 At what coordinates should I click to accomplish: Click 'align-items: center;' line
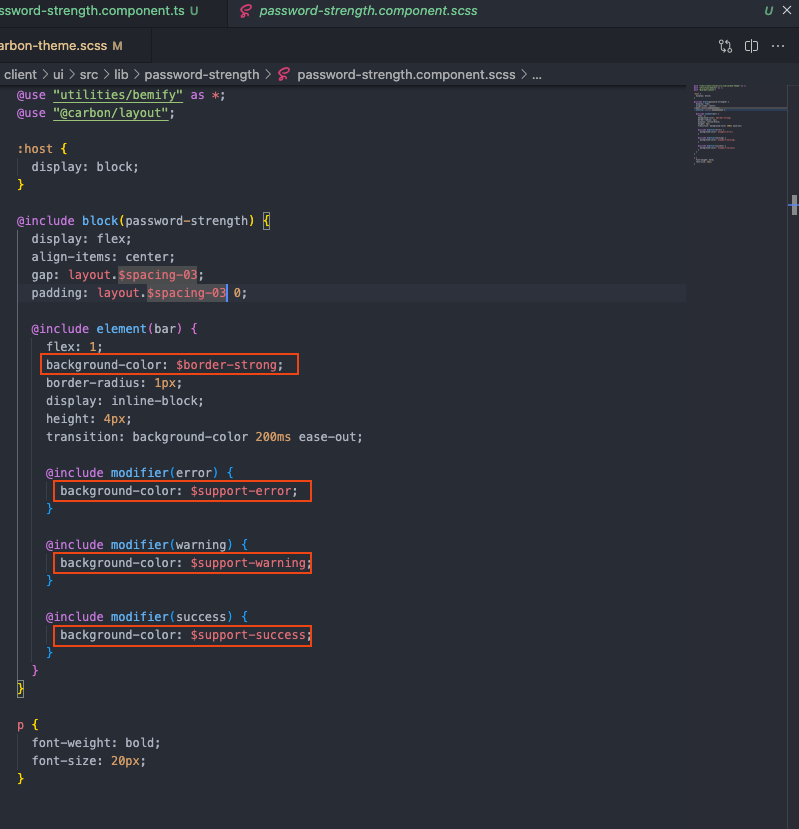pos(103,257)
